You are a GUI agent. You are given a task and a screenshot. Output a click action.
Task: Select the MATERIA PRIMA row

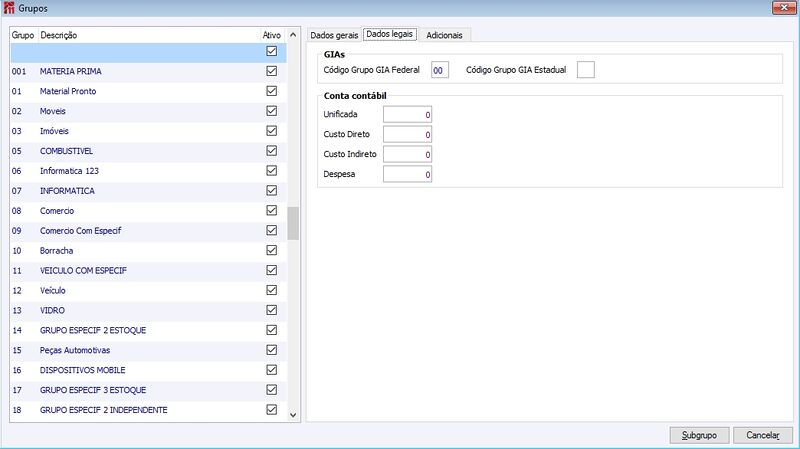148,71
